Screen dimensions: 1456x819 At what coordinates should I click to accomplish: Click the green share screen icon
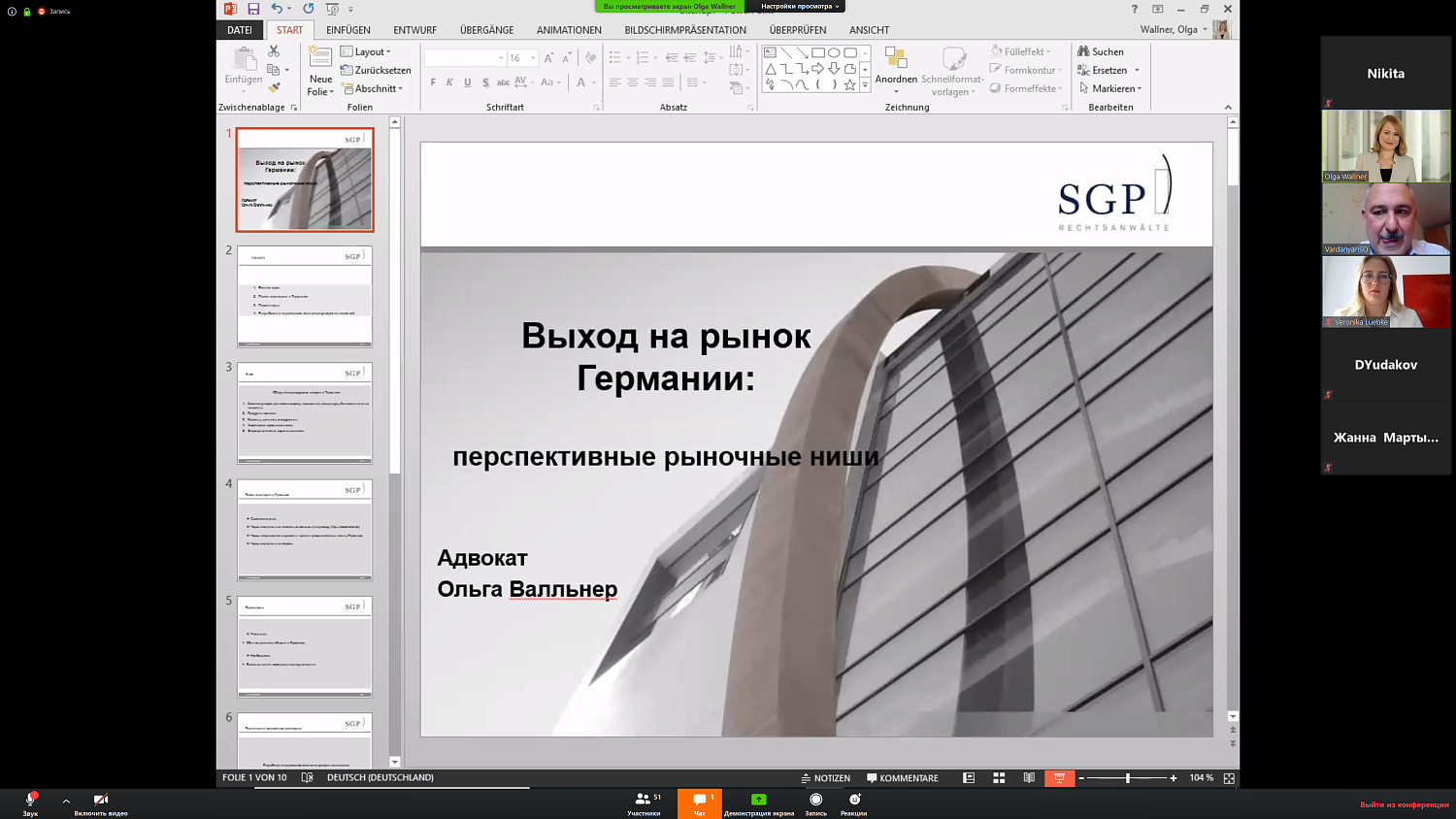(758, 800)
